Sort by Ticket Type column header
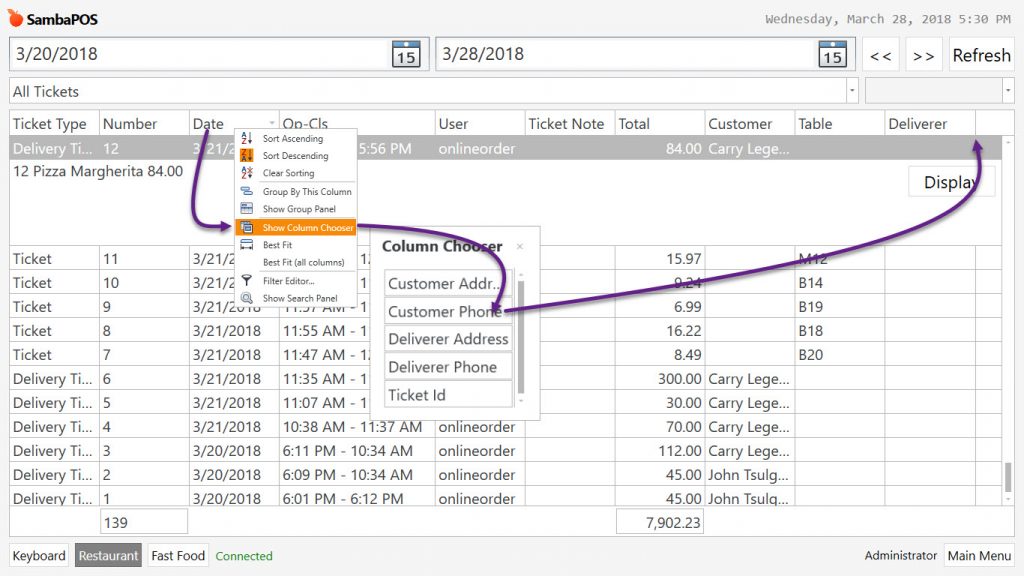Image resolution: width=1024 pixels, height=576 pixels. click(54, 123)
